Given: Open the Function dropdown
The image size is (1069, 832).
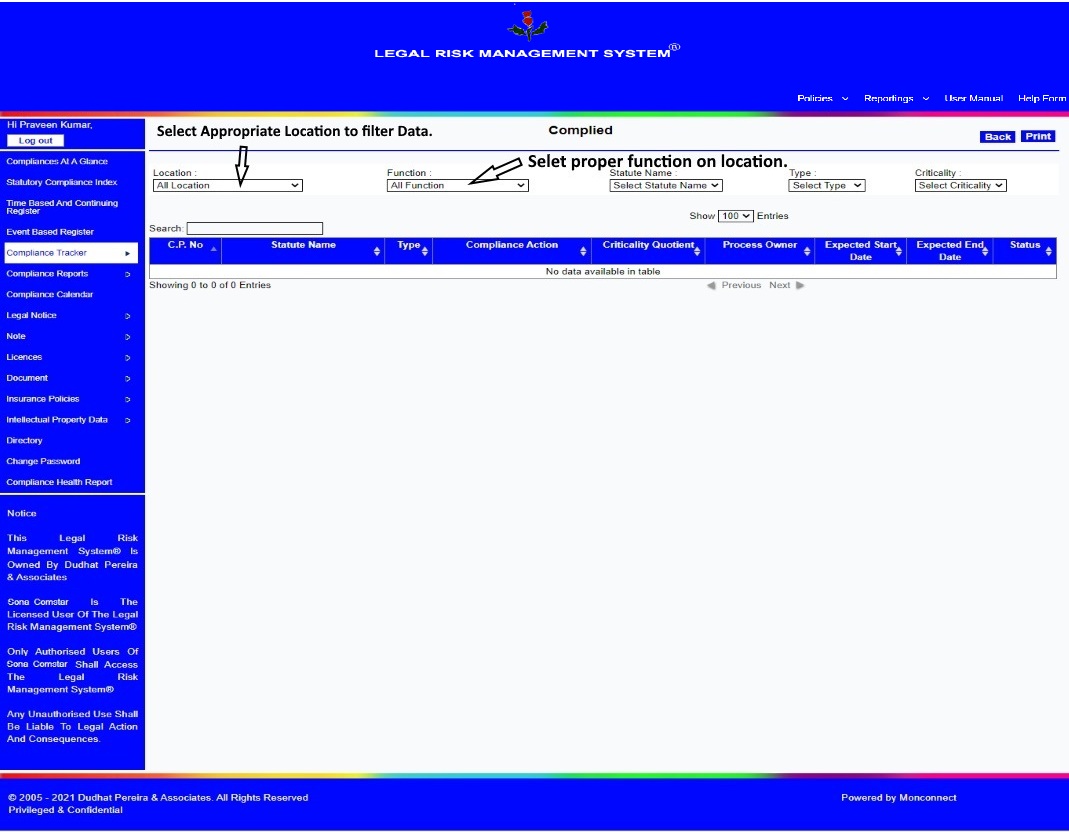Looking at the screenshot, I should pyautogui.click(x=457, y=185).
